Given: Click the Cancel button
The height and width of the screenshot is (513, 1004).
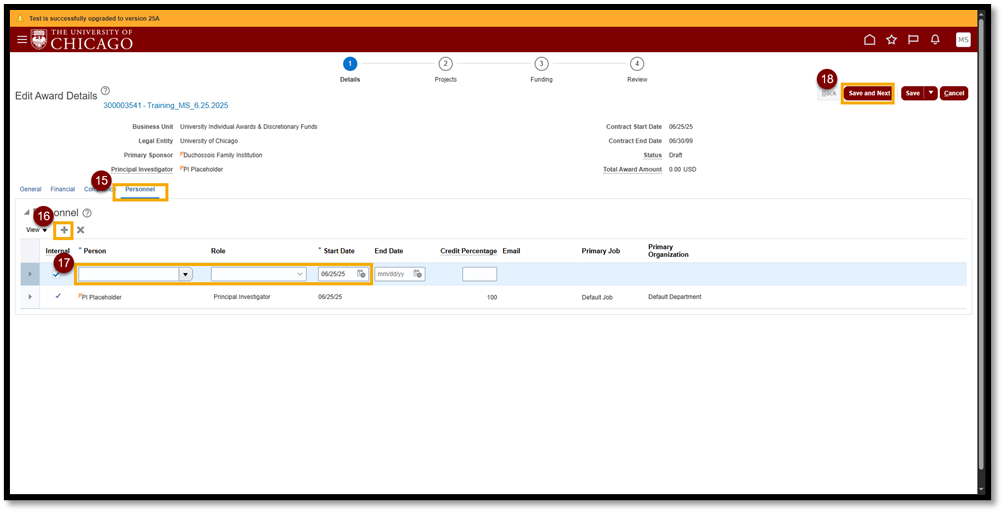Looking at the screenshot, I should click(954, 93).
